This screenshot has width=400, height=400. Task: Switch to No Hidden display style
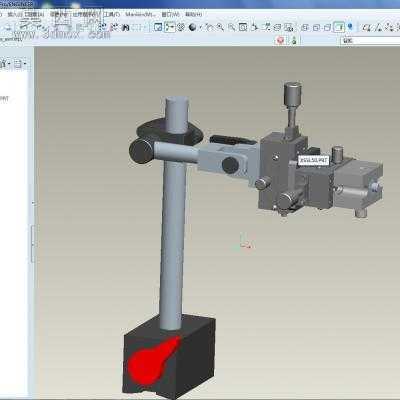[327, 27]
